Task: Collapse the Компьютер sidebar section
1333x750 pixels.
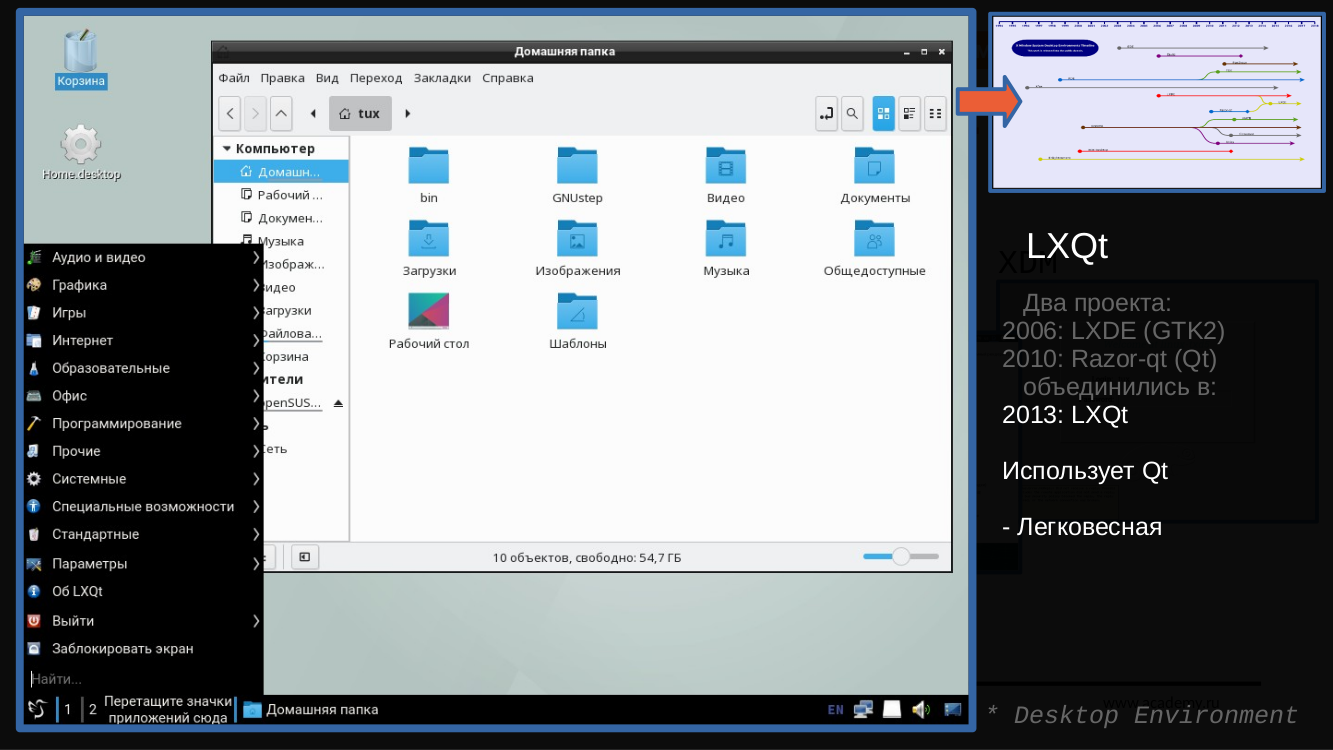Action: pyautogui.click(x=227, y=149)
